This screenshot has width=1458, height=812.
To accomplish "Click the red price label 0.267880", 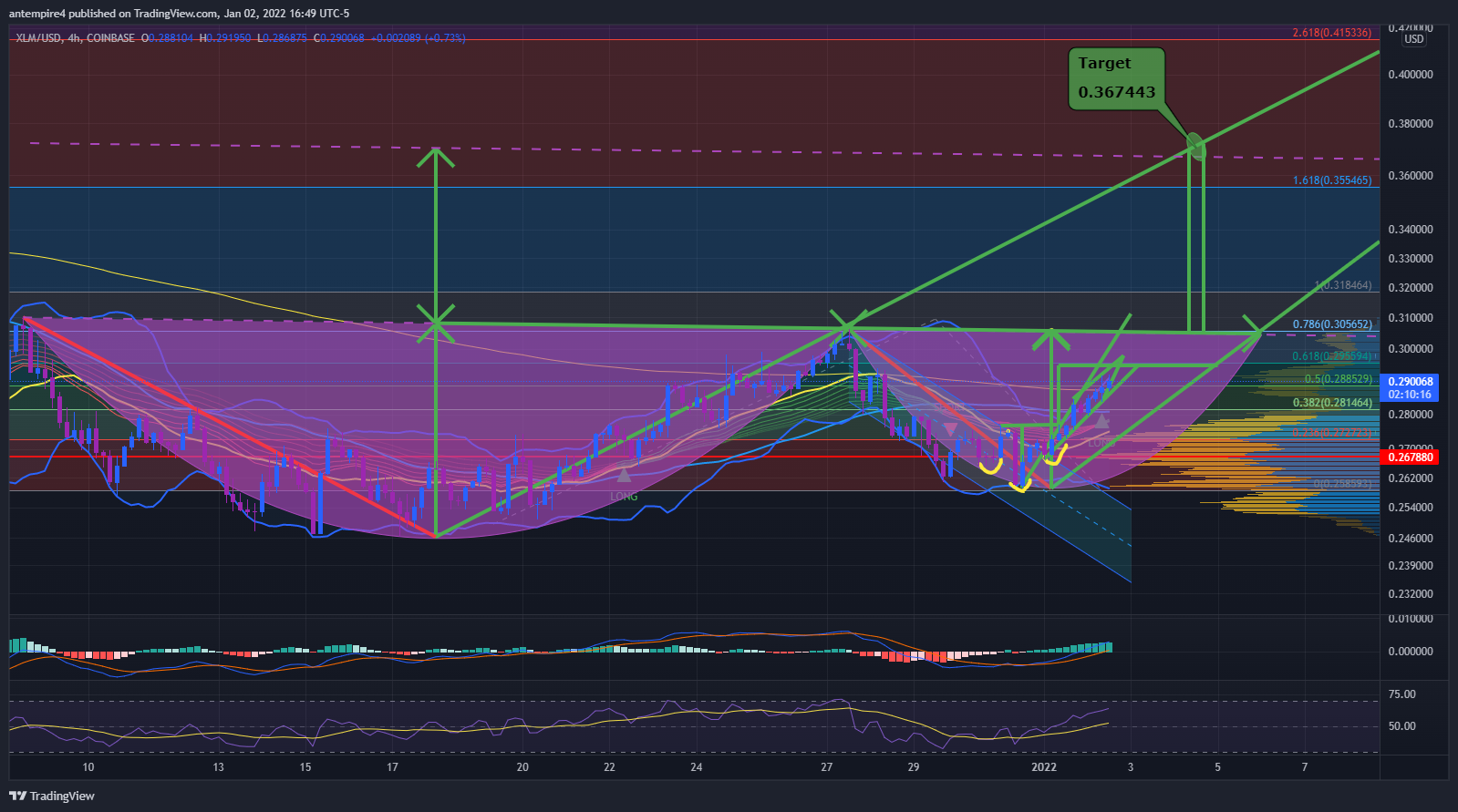I will [1410, 457].
